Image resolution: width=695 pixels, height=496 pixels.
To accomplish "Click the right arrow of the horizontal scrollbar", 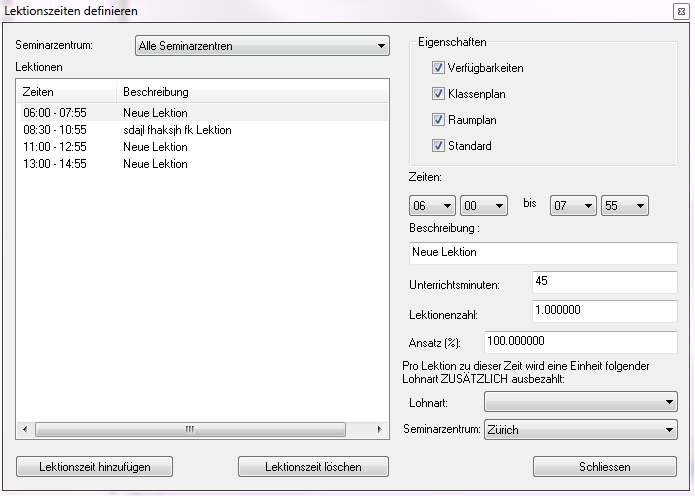I will coord(378,429).
